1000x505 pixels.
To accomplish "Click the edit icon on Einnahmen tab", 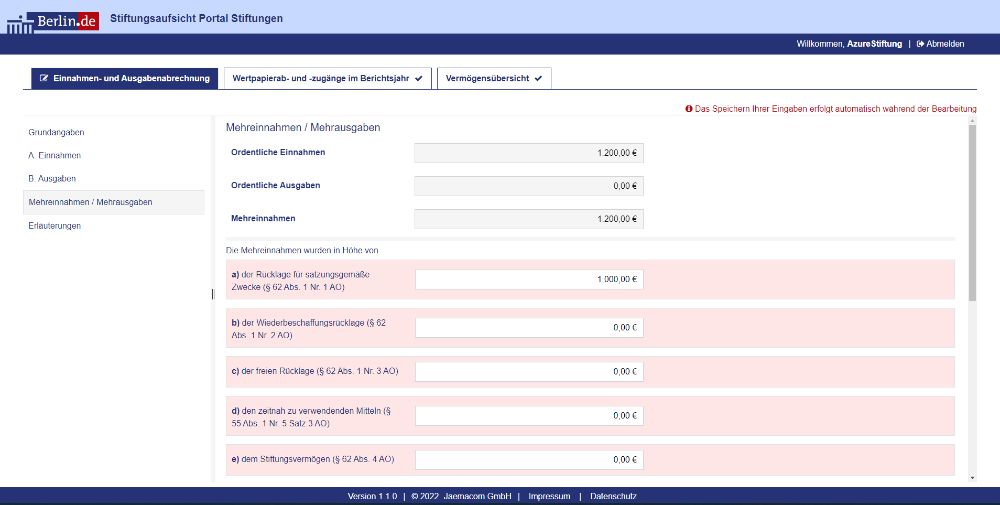I will [x=44, y=78].
